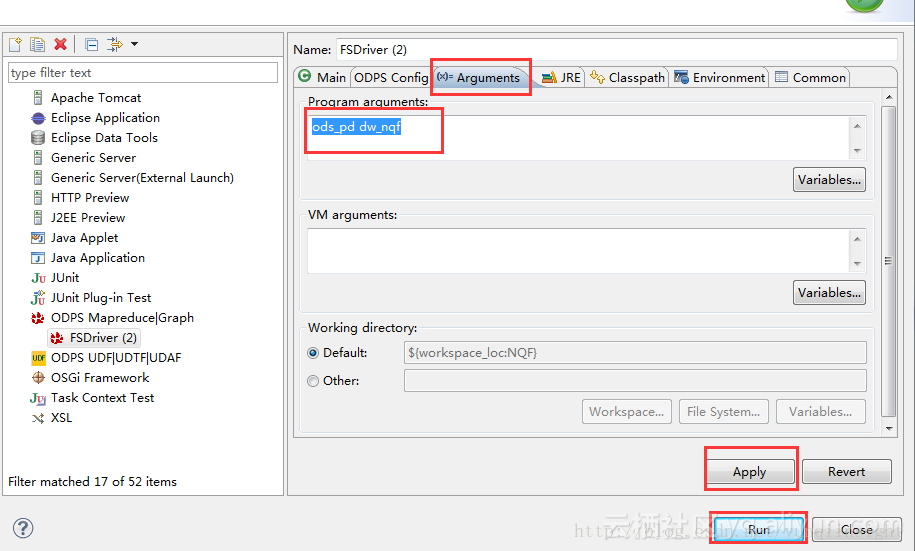This screenshot has width=915, height=551.
Task: Click the HTTP Preview icon
Action: point(38,198)
